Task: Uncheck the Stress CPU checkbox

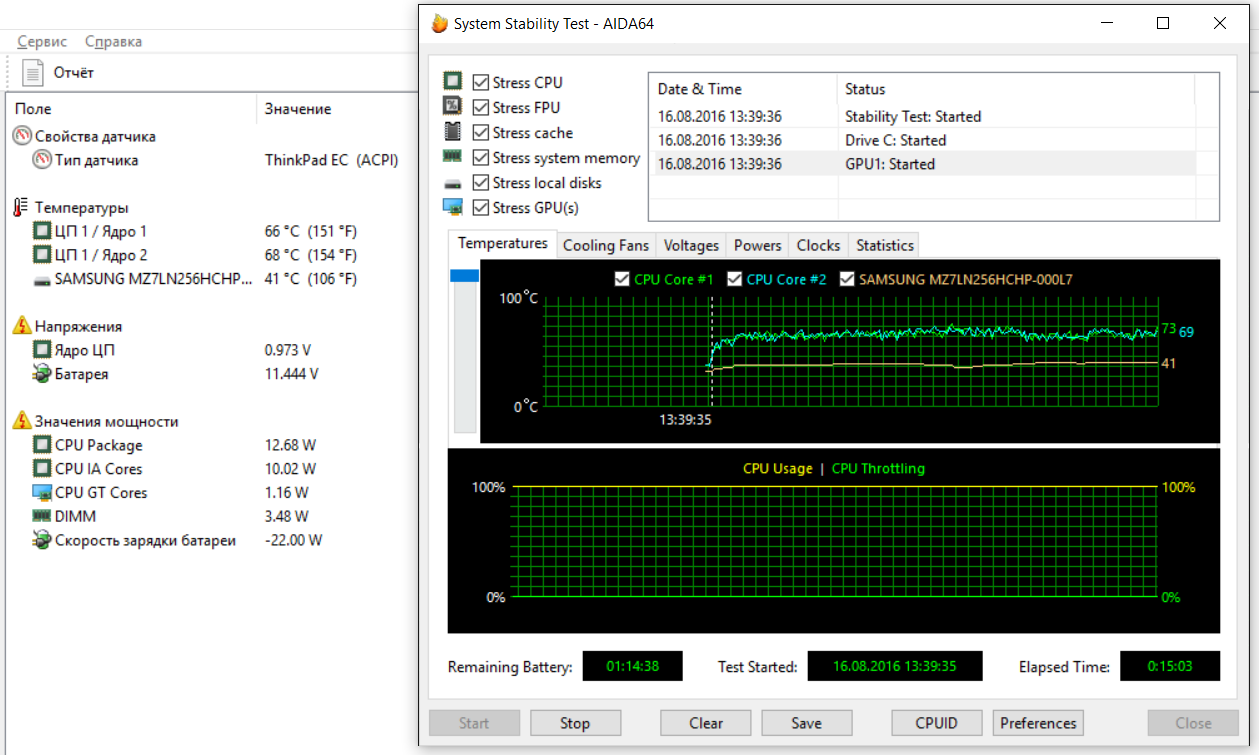Action: [481, 83]
